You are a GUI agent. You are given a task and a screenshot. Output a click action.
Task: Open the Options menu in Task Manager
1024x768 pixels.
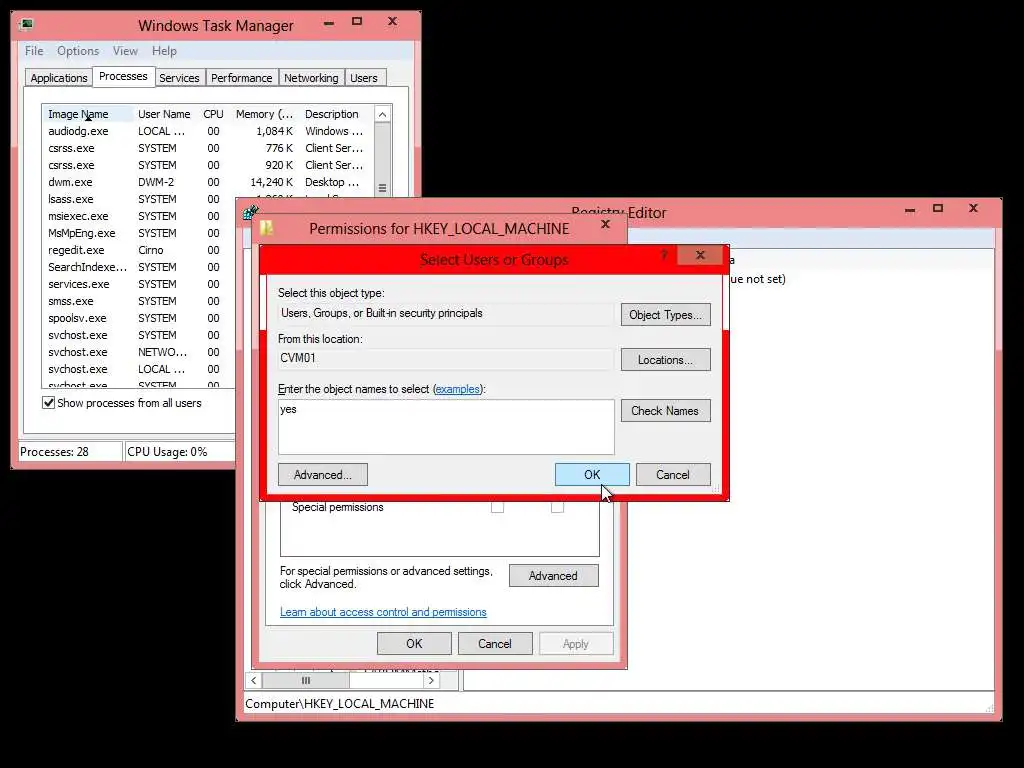point(78,51)
